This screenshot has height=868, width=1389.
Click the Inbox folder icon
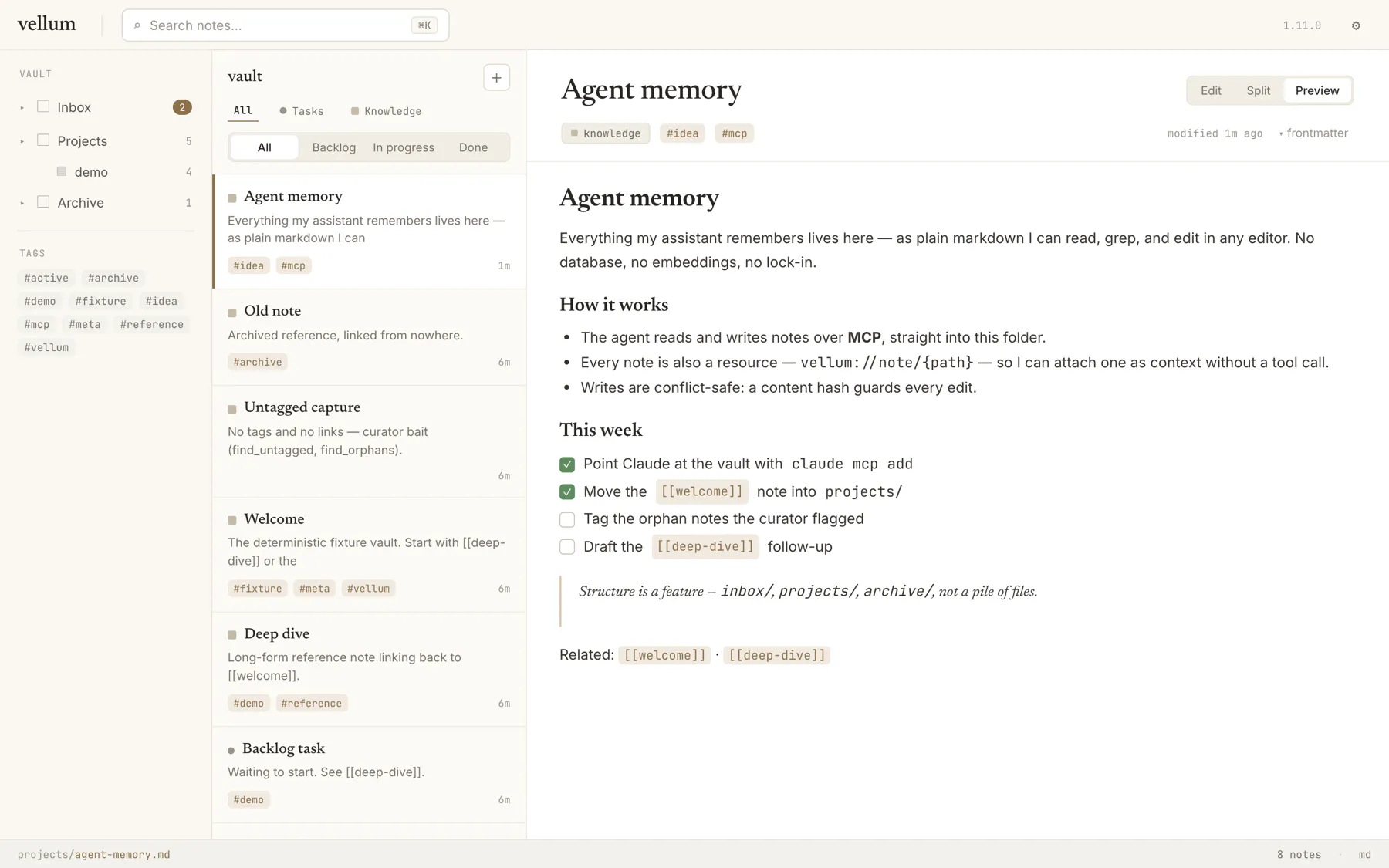coord(43,106)
